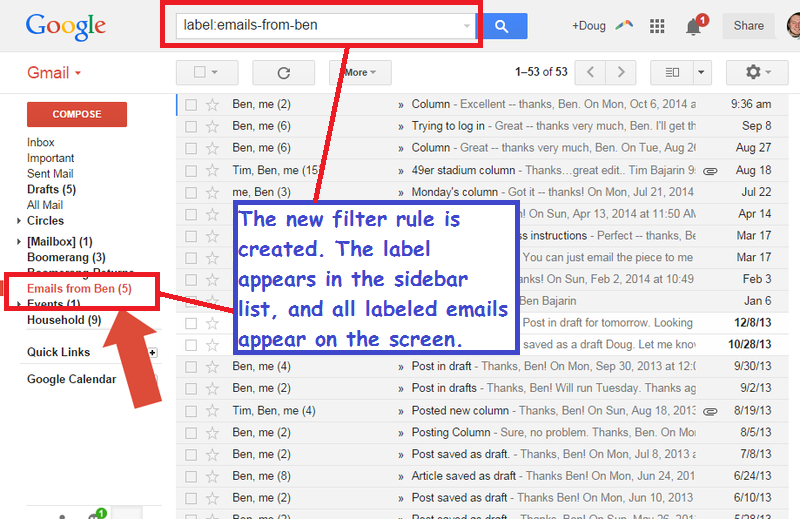This screenshot has height=519, width=800.
Task: Star the 9/30/13 Post in draft email
Action: coord(212,367)
